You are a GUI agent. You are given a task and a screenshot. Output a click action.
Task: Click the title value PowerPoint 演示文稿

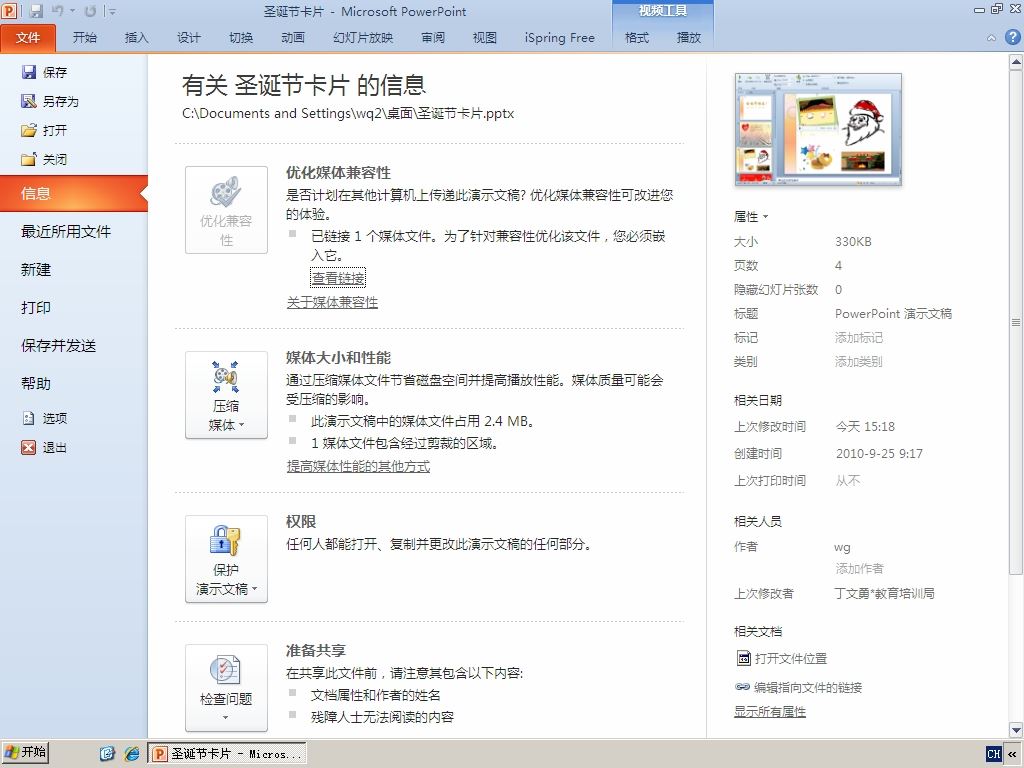click(x=893, y=313)
